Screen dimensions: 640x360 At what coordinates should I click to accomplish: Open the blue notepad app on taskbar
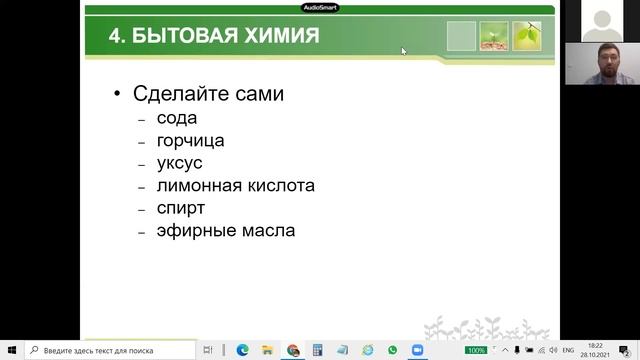[x=342, y=350]
